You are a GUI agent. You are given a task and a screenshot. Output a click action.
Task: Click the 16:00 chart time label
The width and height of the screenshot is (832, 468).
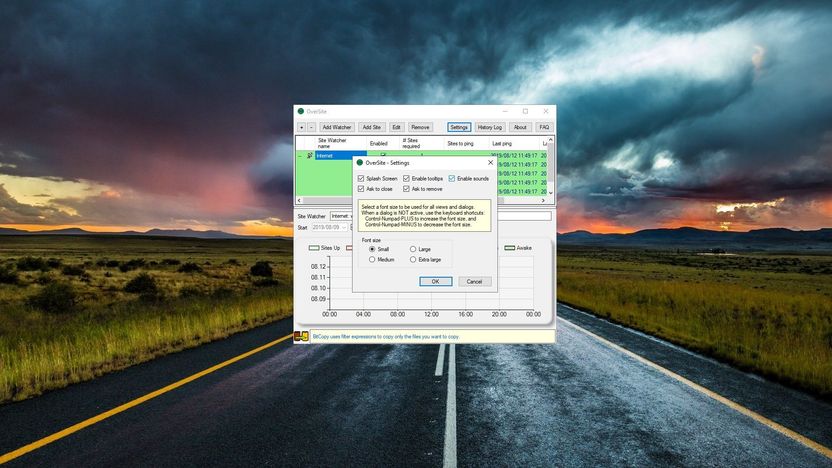pos(465,314)
